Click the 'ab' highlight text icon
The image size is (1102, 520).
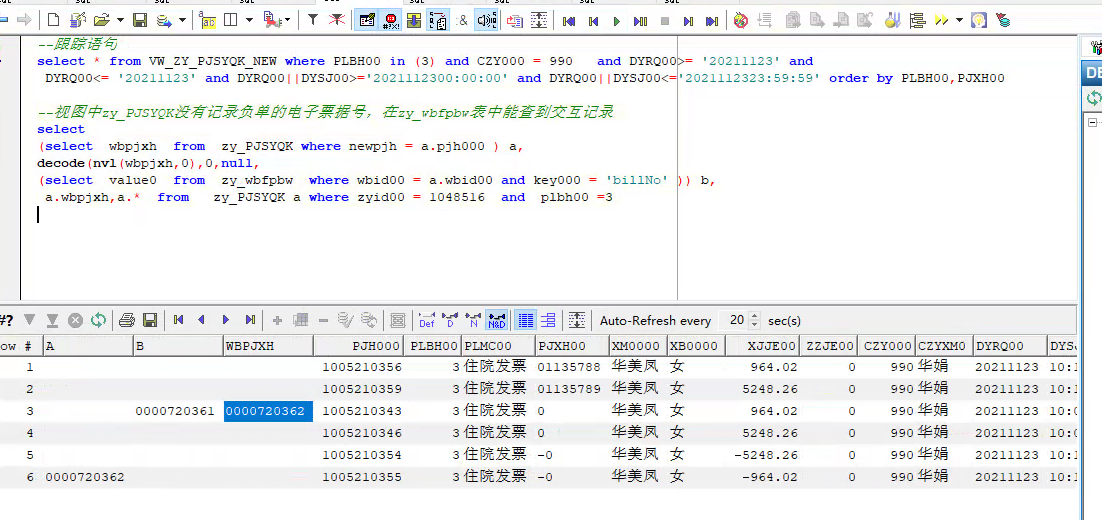click(207, 20)
